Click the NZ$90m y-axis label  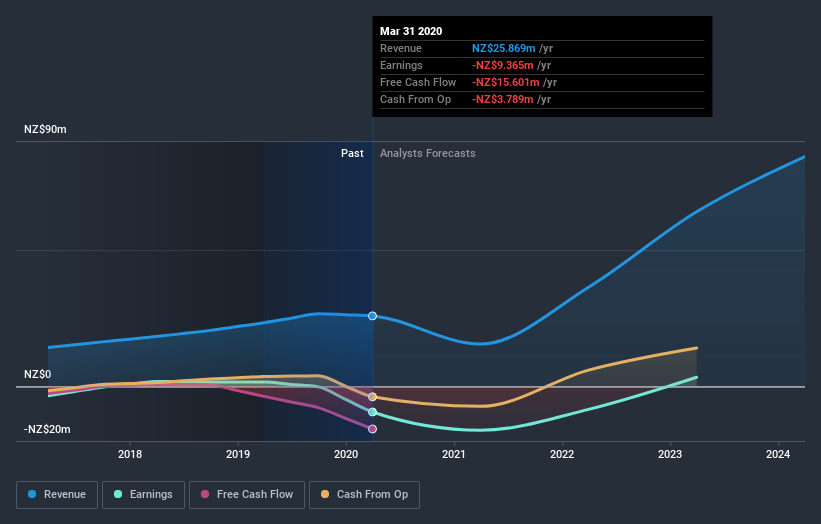point(45,129)
